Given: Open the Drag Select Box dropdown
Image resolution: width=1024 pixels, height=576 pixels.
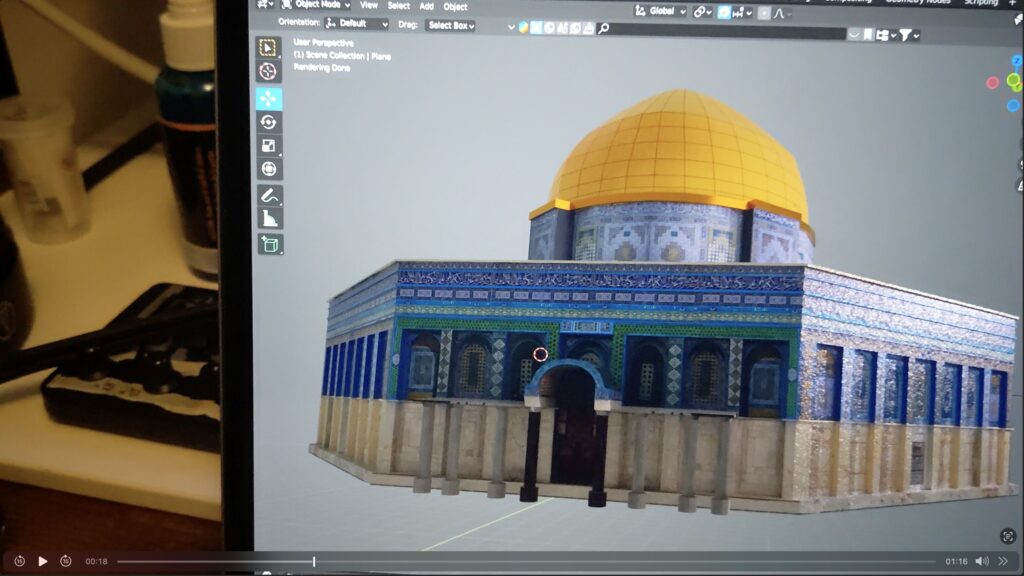Looking at the screenshot, I should click(451, 25).
